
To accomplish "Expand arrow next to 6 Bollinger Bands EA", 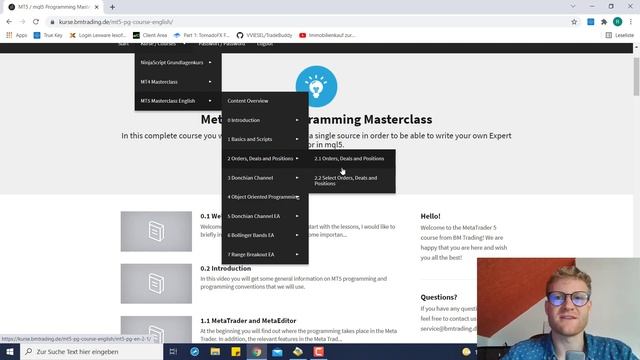I will coord(297,235).
